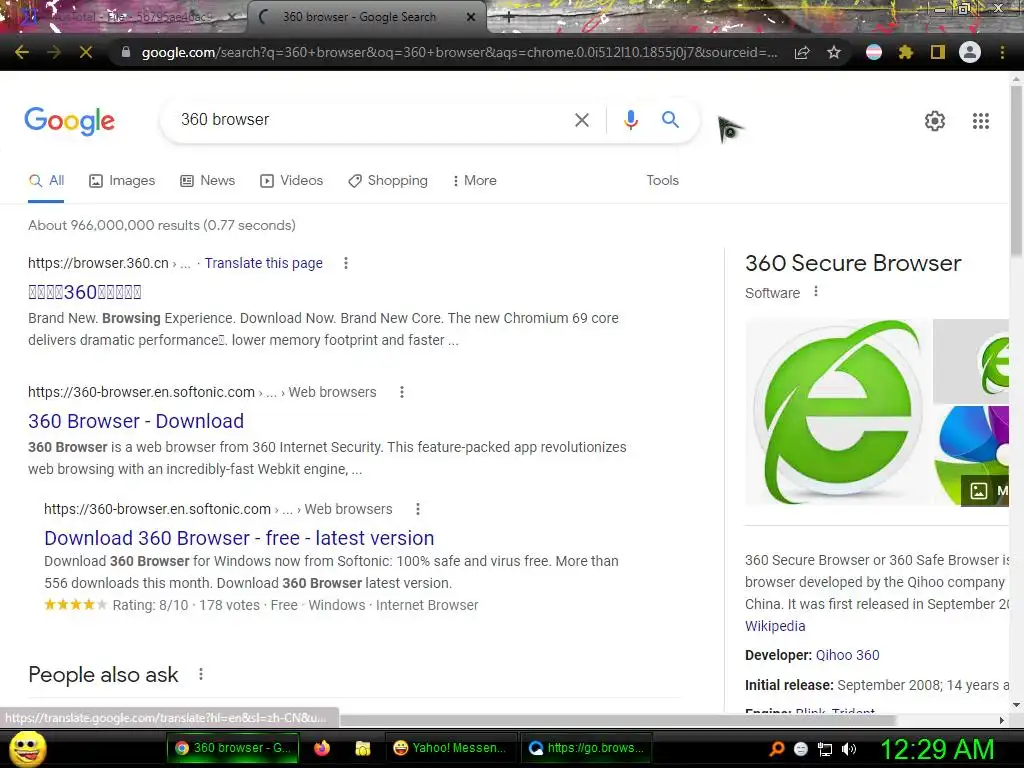The height and width of the screenshot is (768, 1024).
Task: Click the network tray icon
Action: coord(825,749)
